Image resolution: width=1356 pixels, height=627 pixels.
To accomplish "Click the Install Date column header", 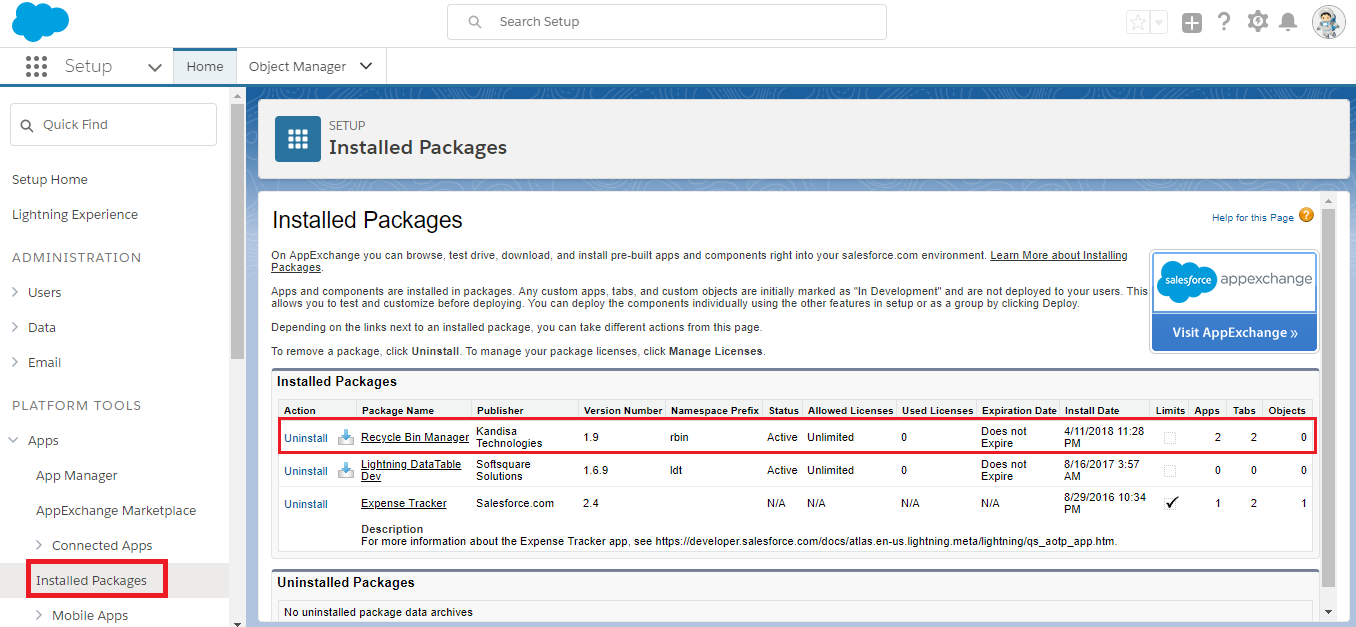I will coord(1092,410).
